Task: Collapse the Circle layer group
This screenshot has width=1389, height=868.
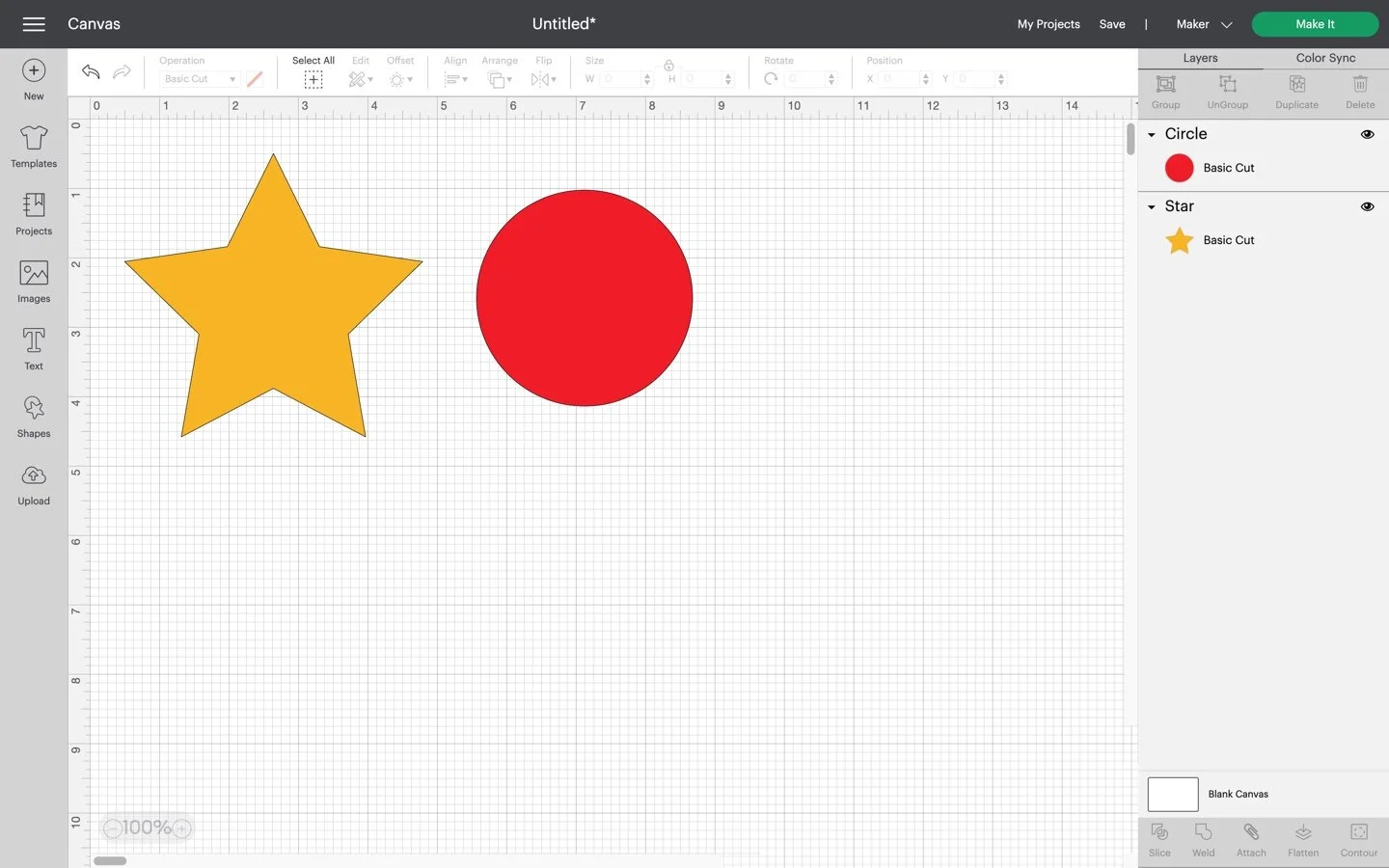Action: (x=1151, y=135)
